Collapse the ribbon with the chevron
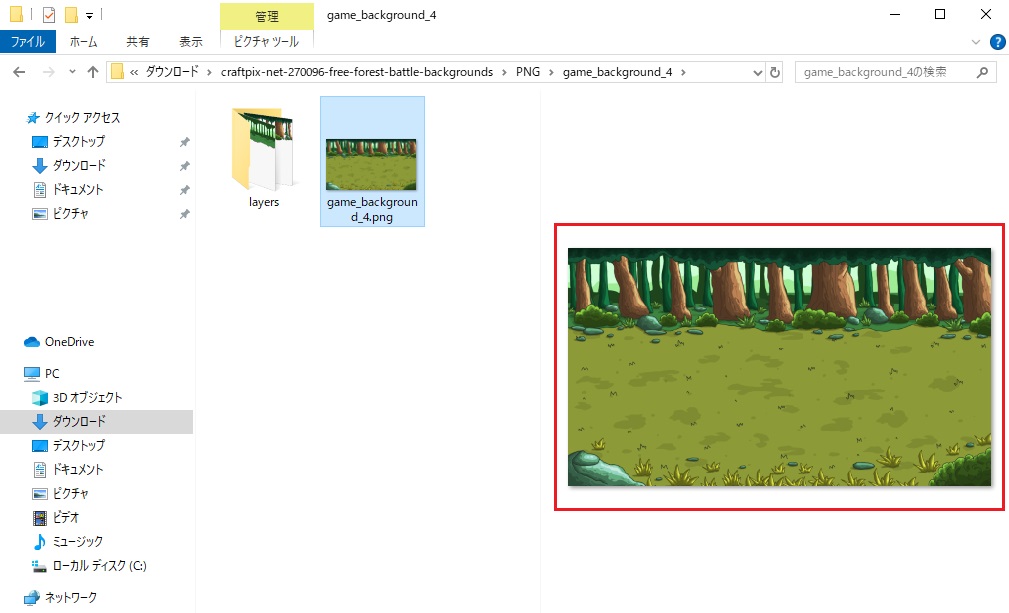 (976, 42)
